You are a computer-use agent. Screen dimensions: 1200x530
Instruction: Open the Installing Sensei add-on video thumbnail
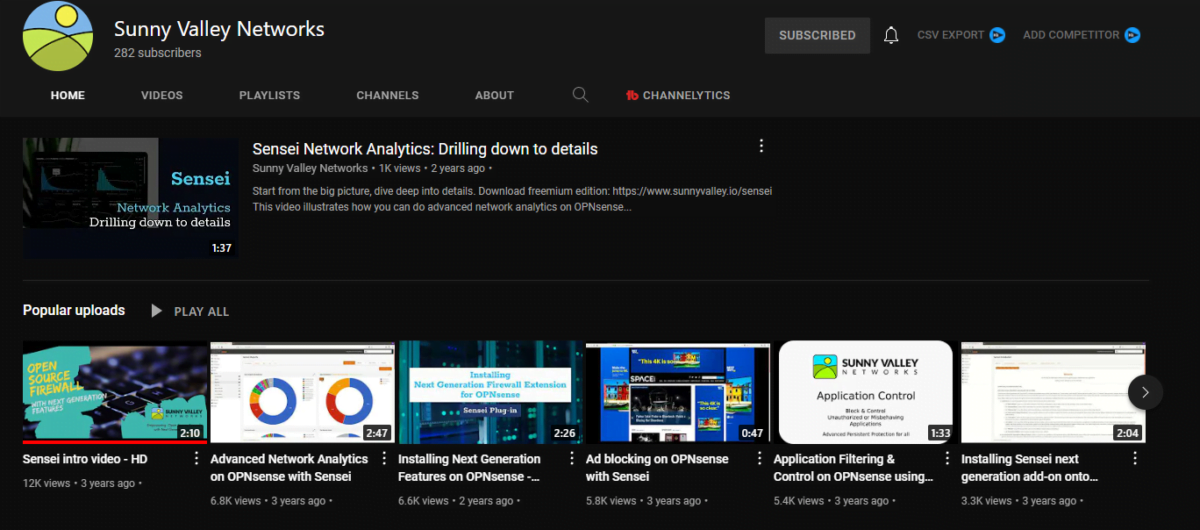point(1054,392)
